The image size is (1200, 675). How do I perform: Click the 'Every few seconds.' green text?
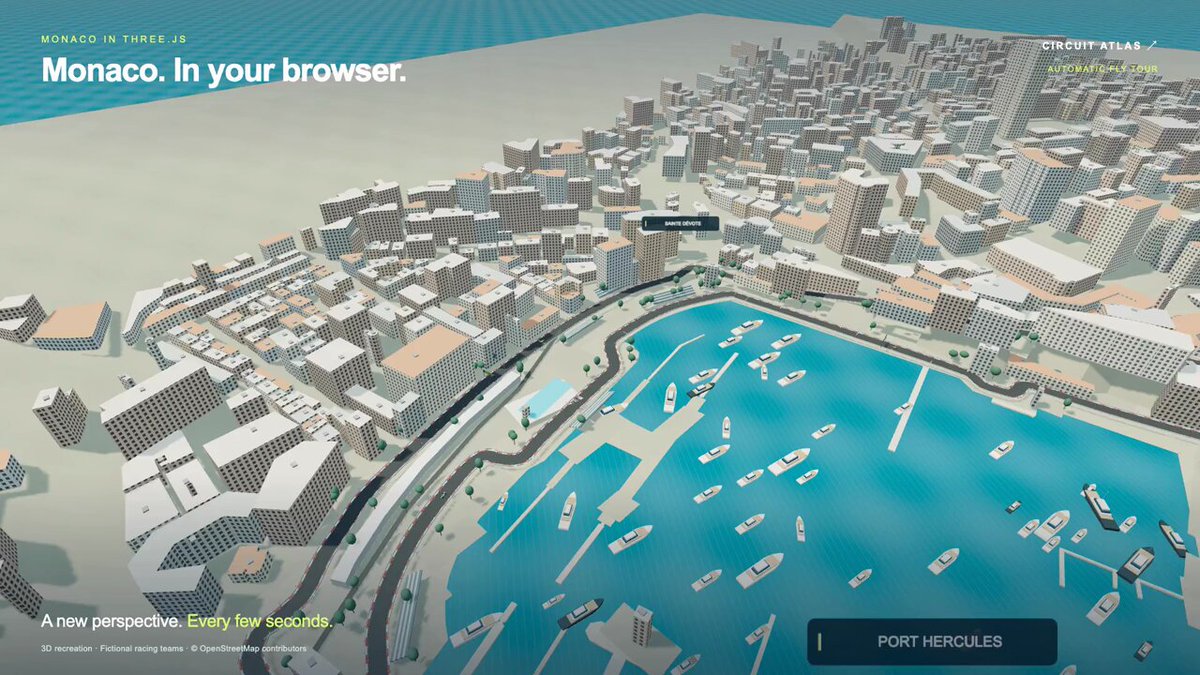tap(260, 621)
